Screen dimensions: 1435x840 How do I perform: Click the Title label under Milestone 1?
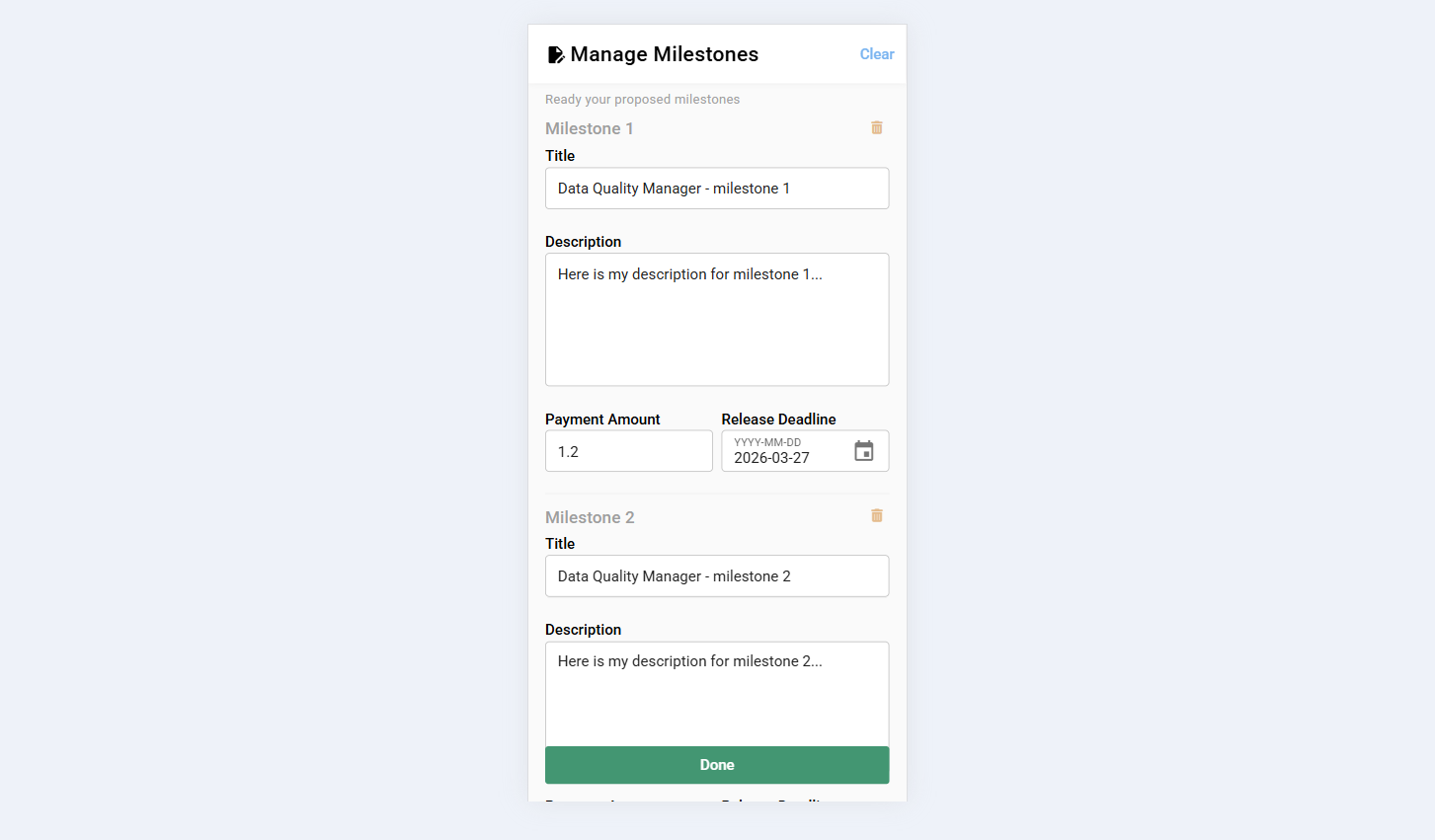(x=560, y=155)
